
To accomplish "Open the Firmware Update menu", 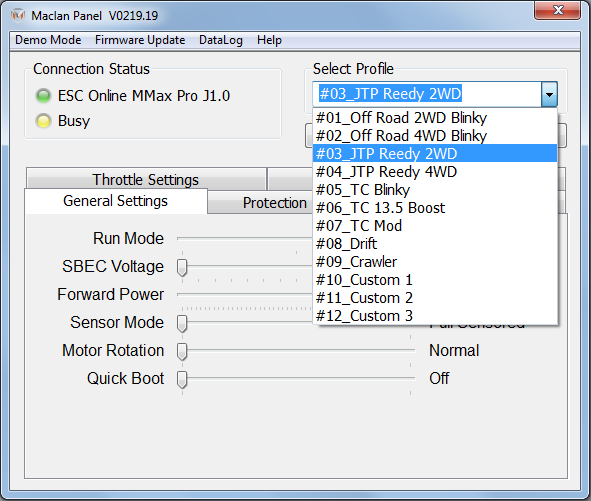I will tap(140, 40).
